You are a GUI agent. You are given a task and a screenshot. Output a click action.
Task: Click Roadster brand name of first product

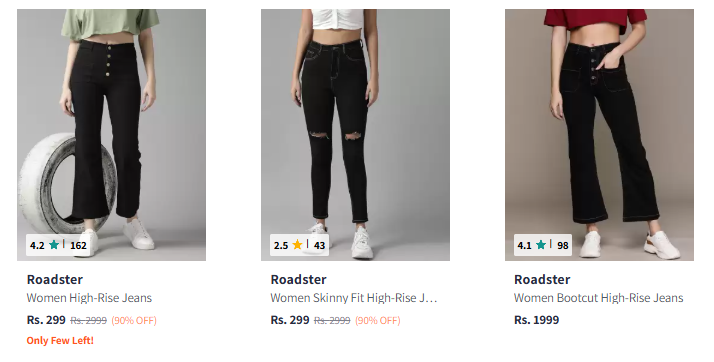(55, 279)
